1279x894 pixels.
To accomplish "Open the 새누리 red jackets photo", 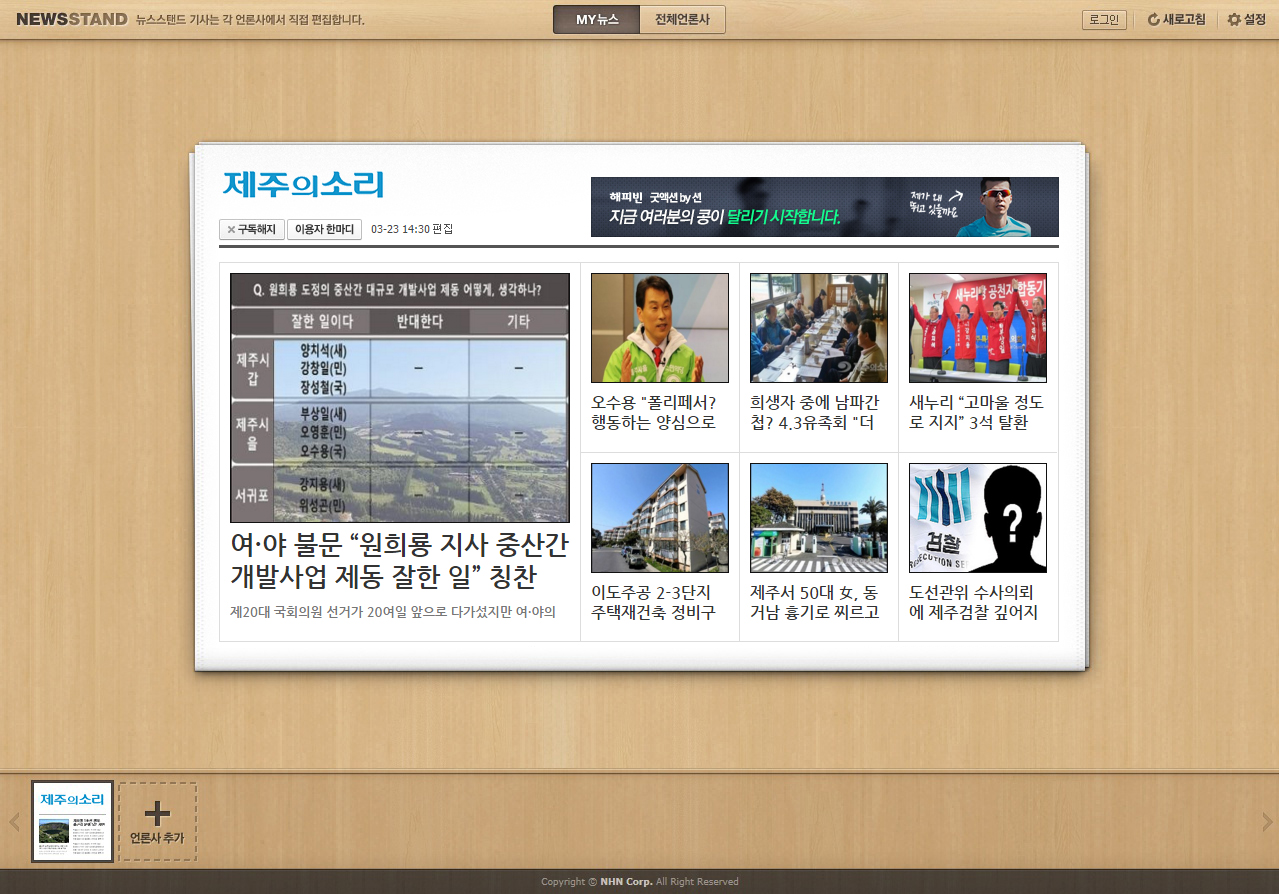I will pyautogui.click(x=978, y=328).
